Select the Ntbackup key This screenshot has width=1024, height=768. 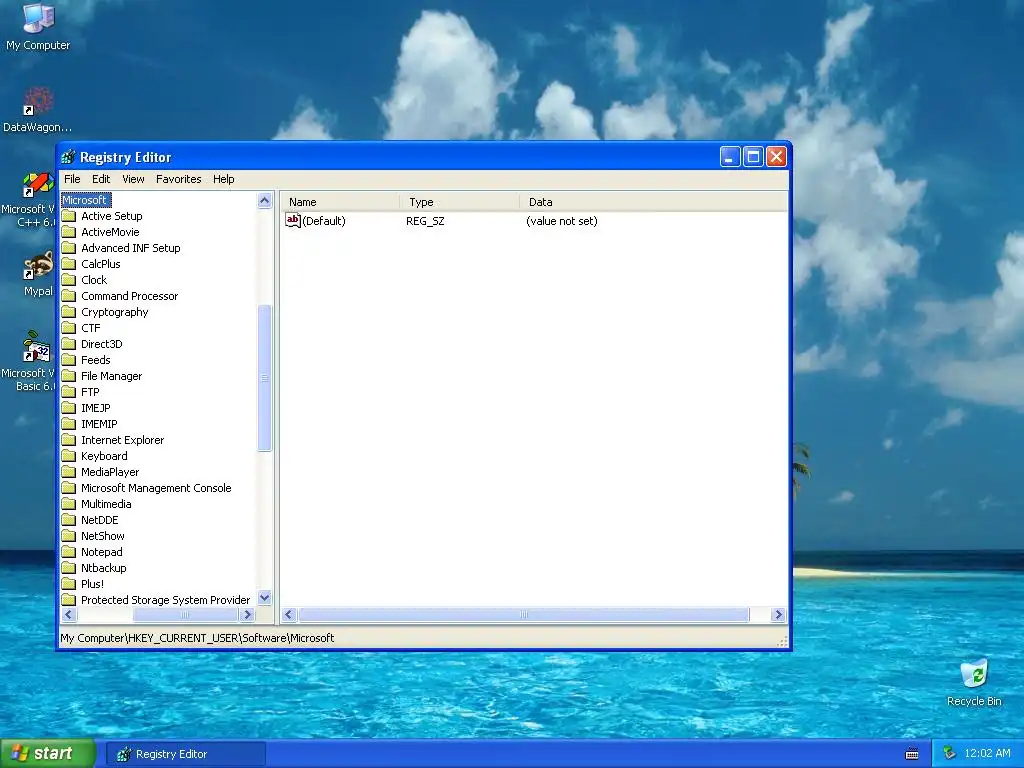coord(103,568)
